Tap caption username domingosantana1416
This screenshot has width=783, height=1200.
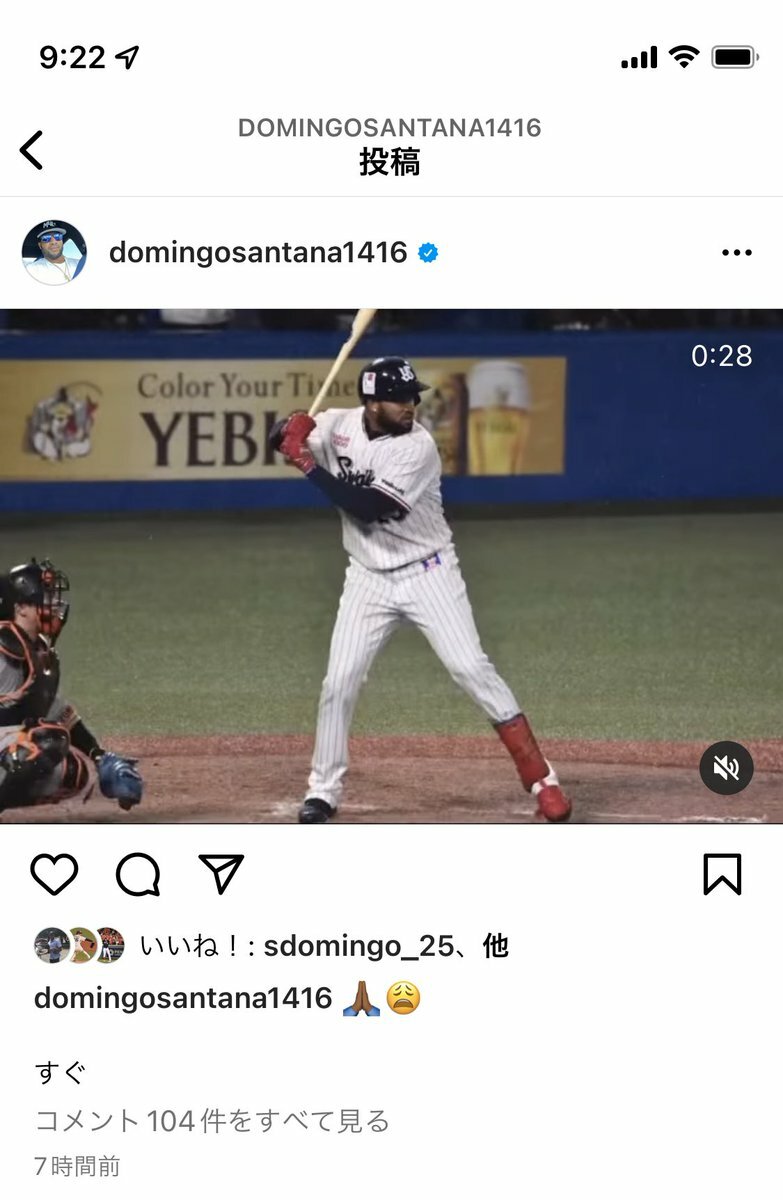(183, 998)
